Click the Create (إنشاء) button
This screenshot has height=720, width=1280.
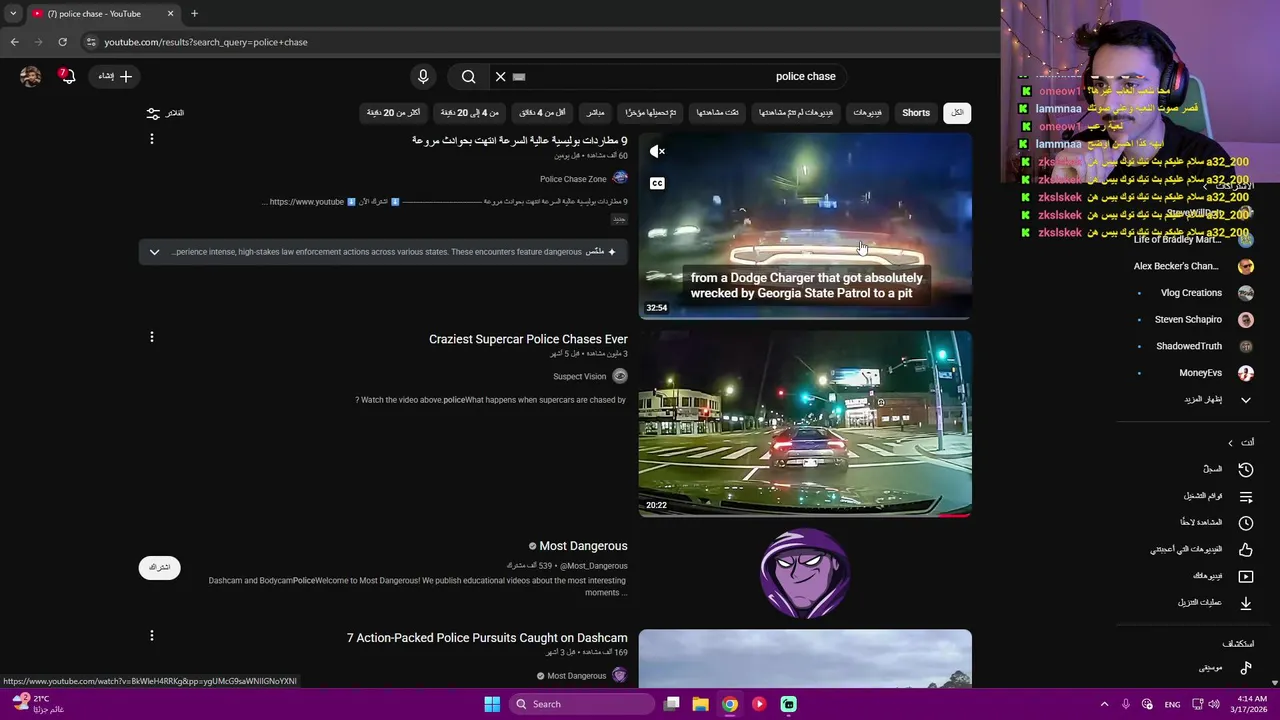pyautogui.click(x=115, y=76)
